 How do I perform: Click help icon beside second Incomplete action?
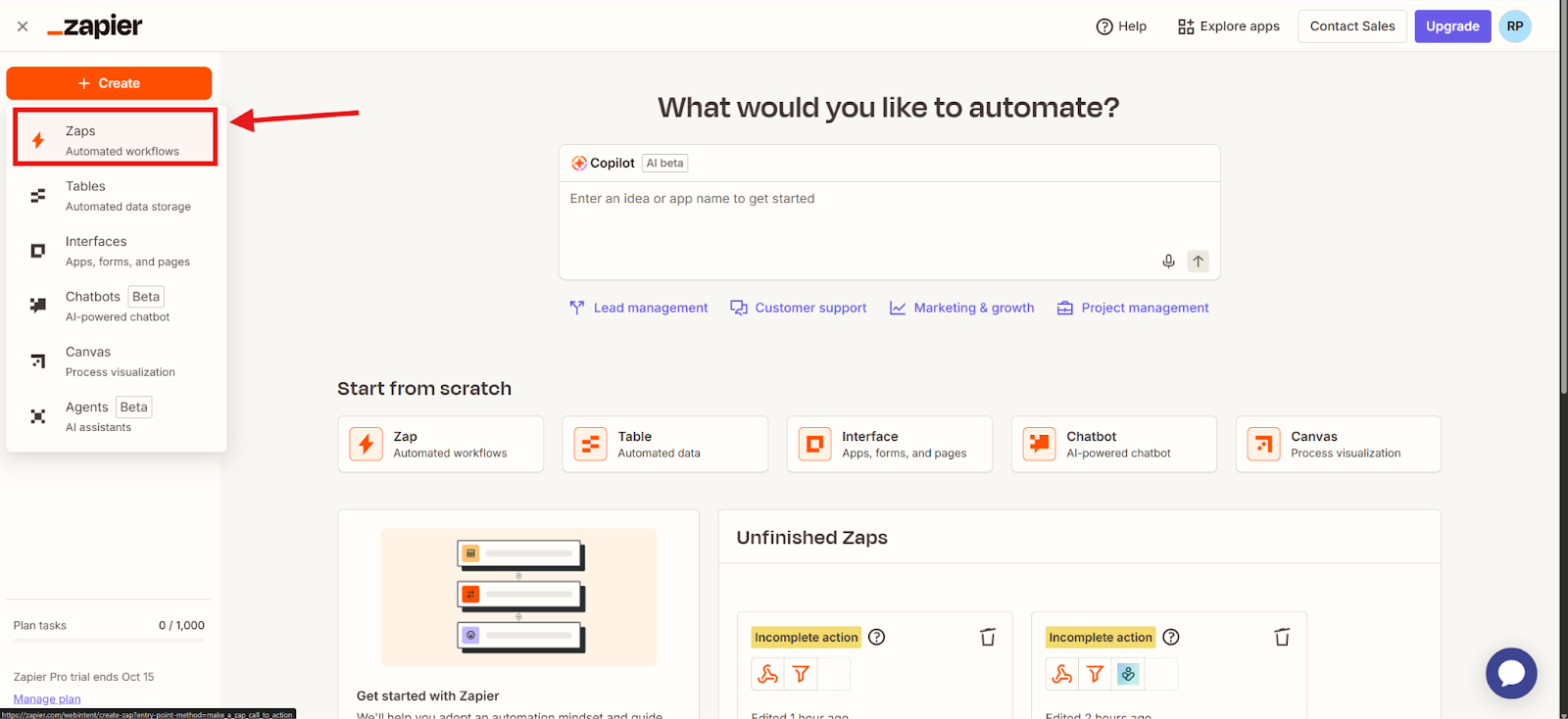[x=1171, y=637]
